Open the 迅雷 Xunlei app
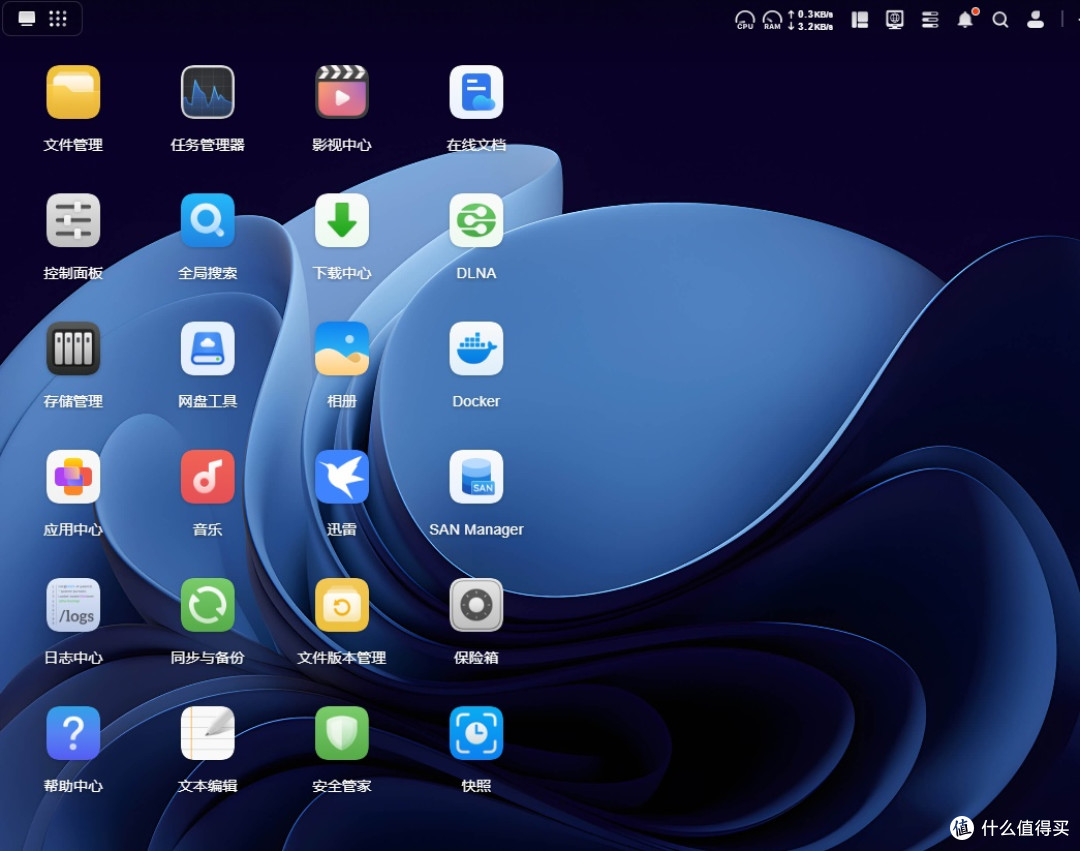 (342, 476)
